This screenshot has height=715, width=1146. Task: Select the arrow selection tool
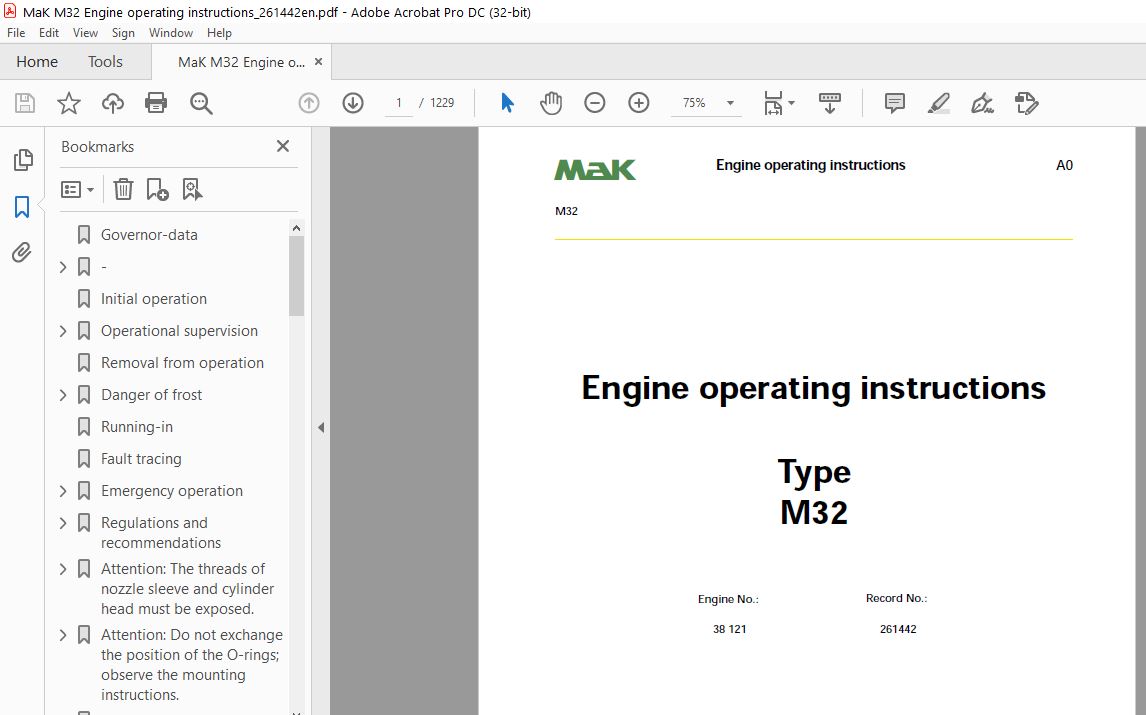point(507,103)
